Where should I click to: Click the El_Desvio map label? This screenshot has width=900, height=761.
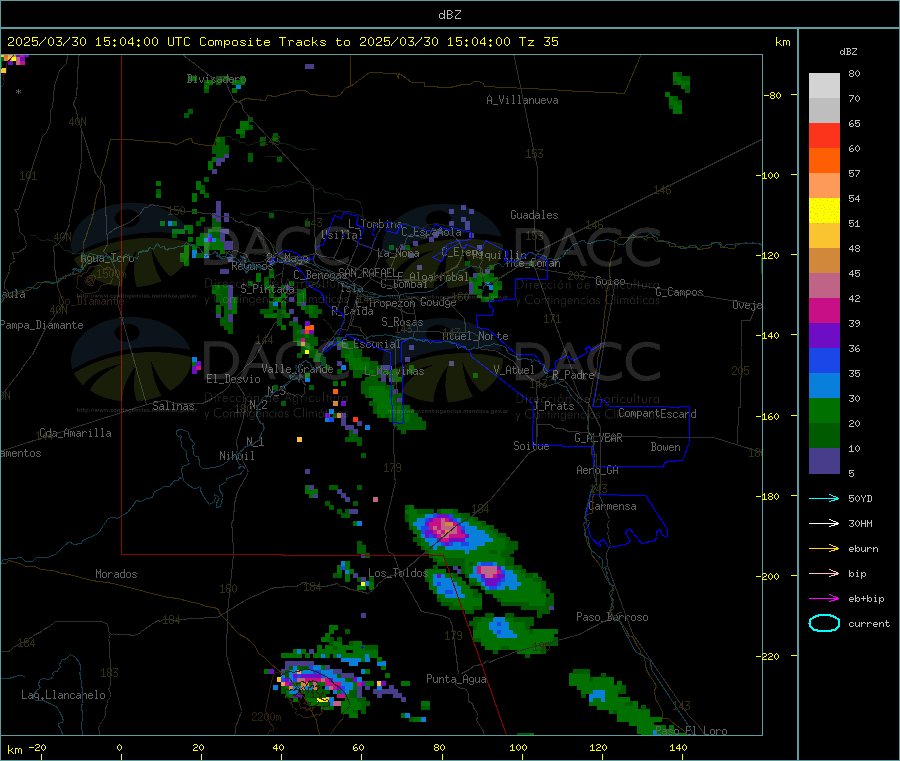coord(233,379)
